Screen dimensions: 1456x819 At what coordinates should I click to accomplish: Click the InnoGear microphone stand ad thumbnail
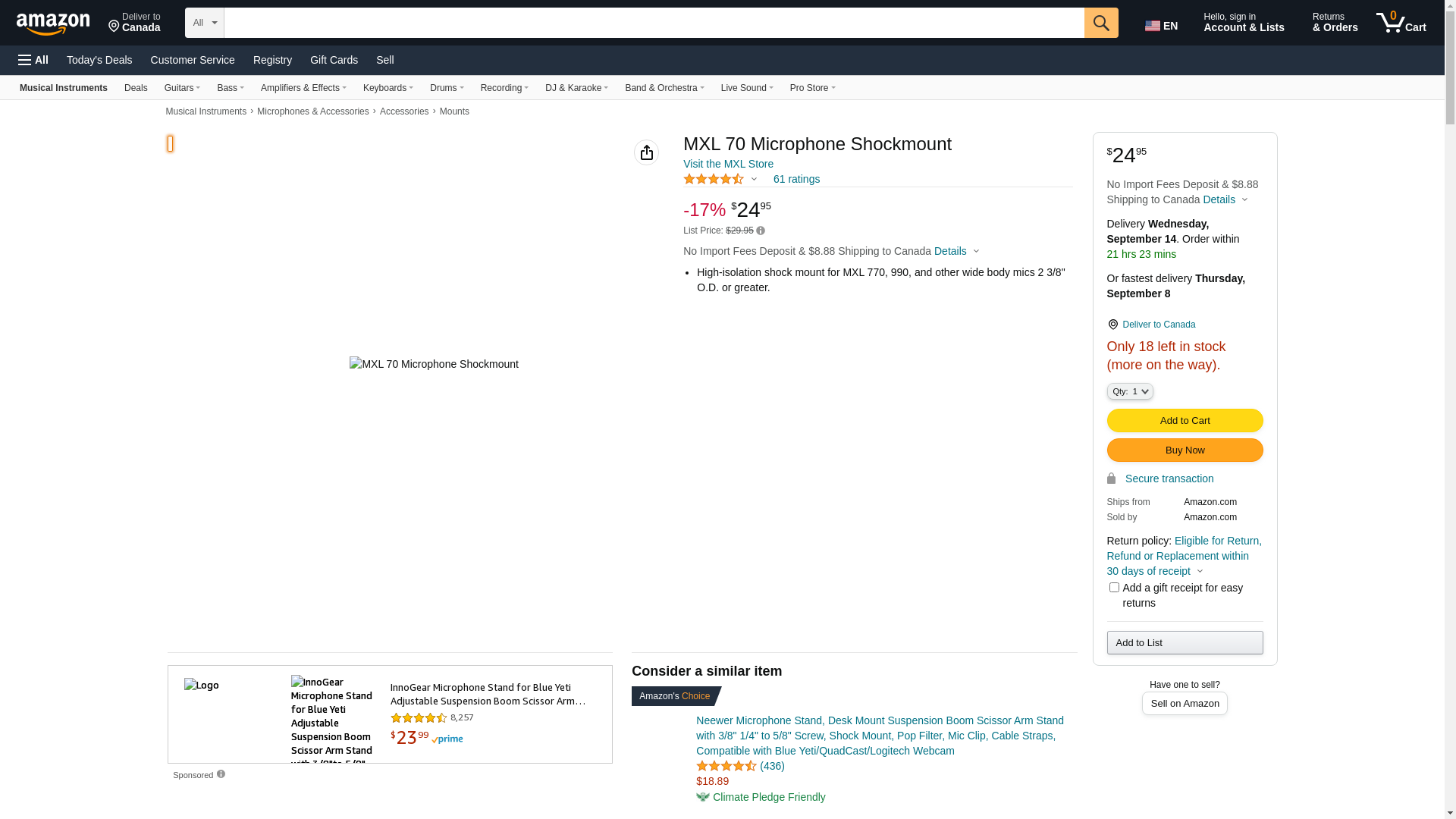[331, 719]
